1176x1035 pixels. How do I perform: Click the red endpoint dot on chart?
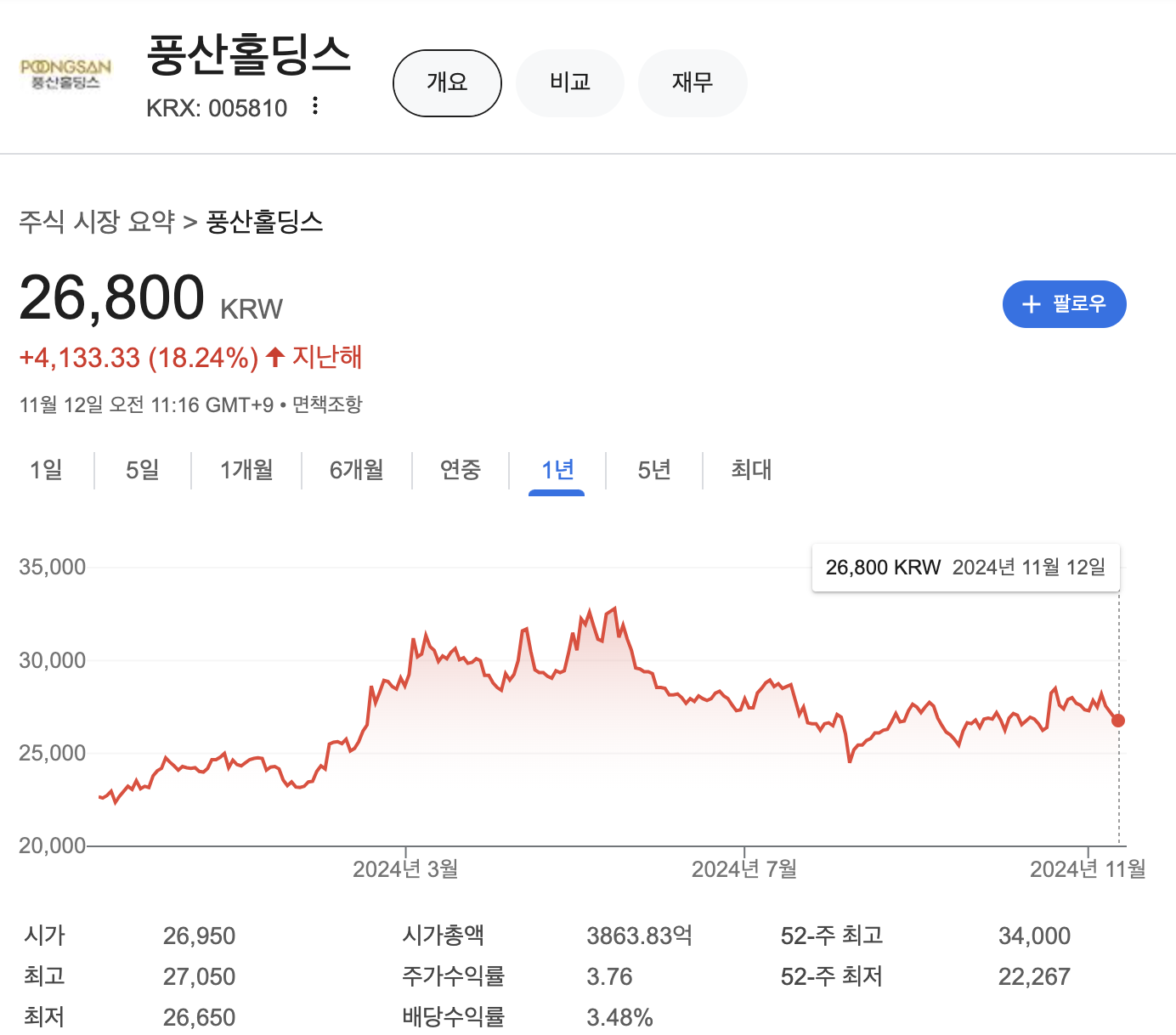pyautogui.click(x=1118, y=721)
